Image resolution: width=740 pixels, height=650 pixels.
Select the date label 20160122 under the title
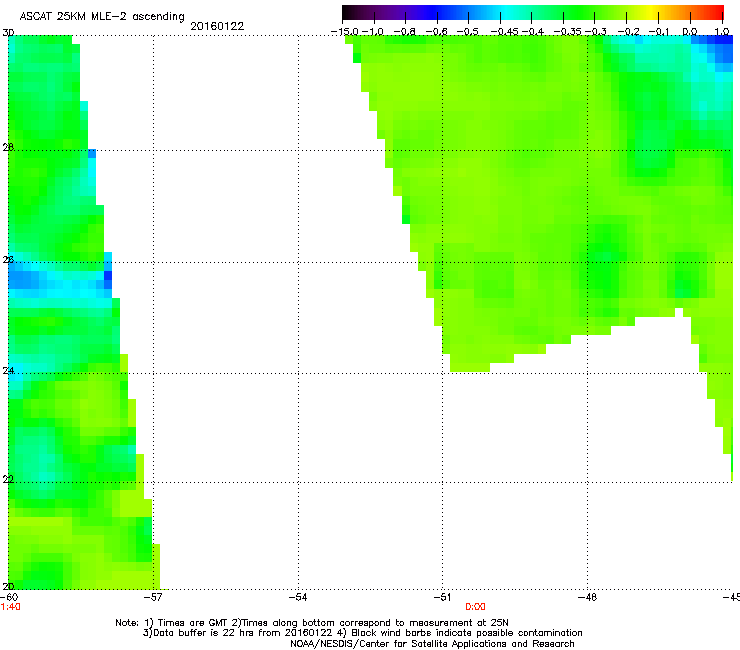(x=217, y=26)
